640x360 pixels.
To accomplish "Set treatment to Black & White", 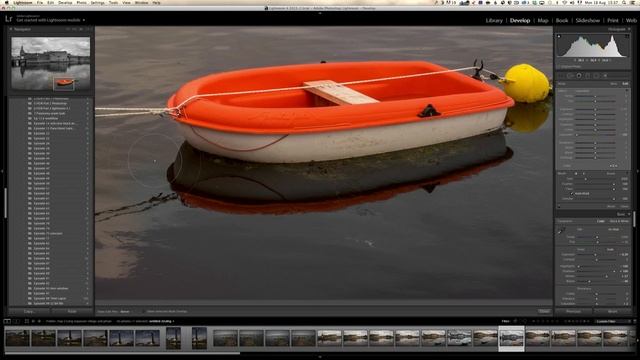I will pos(620,221).
